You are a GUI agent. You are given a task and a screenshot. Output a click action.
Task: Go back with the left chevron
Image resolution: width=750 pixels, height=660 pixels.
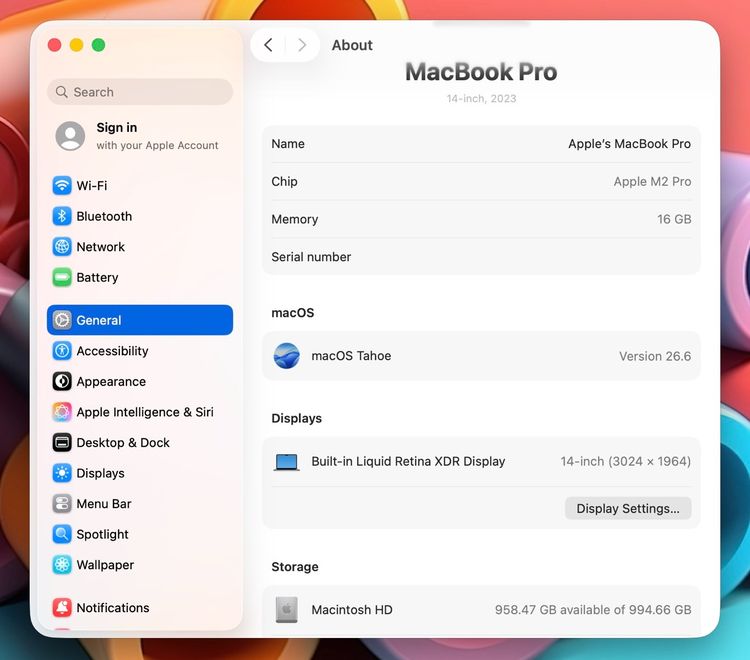[268, 45]
